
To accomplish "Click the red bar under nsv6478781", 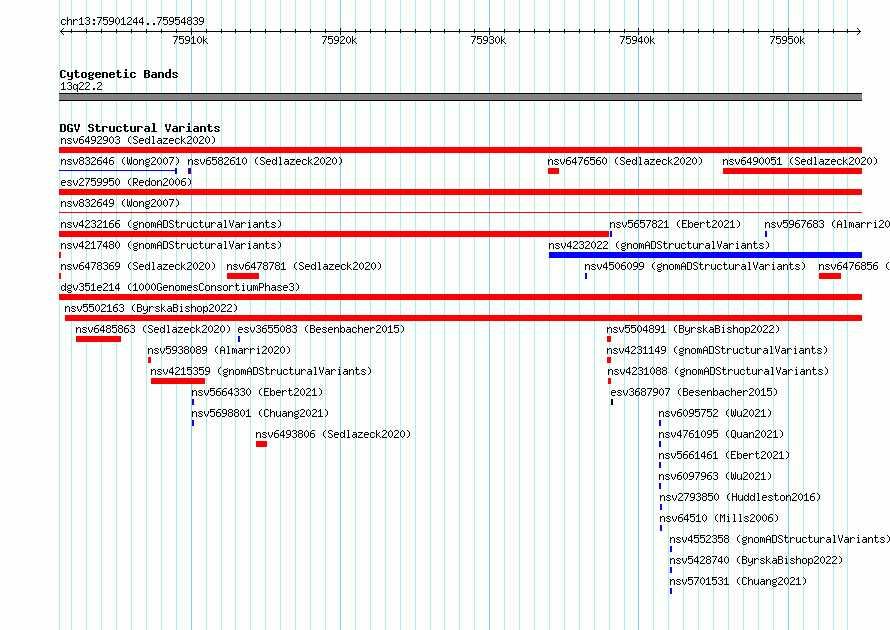I will coord(243,276).
